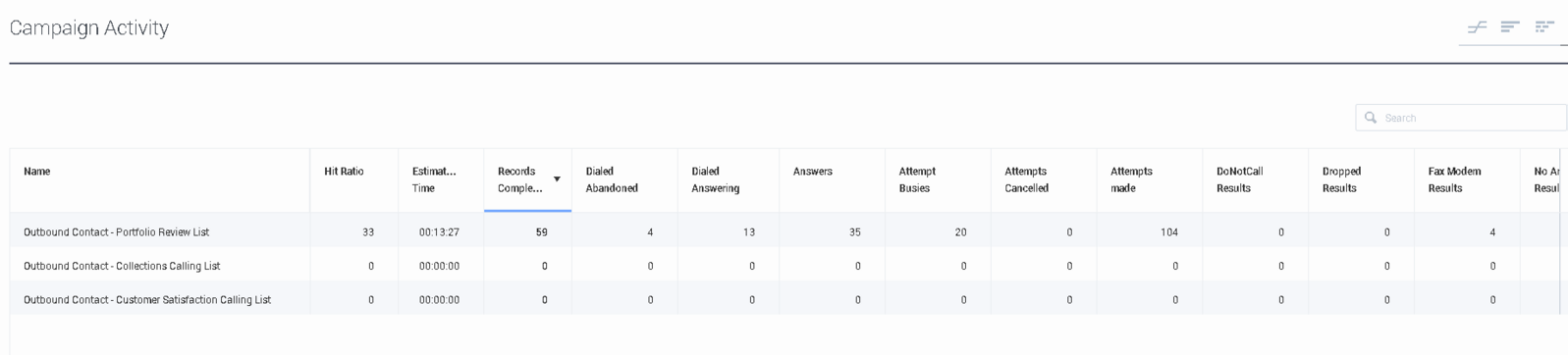1568x355 pixels.
Task: Select the Collections Calling List row
Action: coord(784,266)
